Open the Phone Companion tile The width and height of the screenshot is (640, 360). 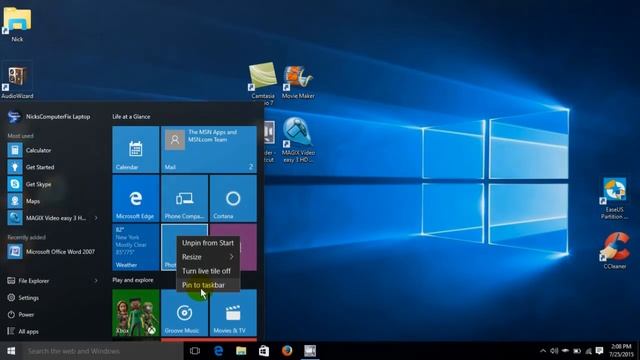click(184, 198)
